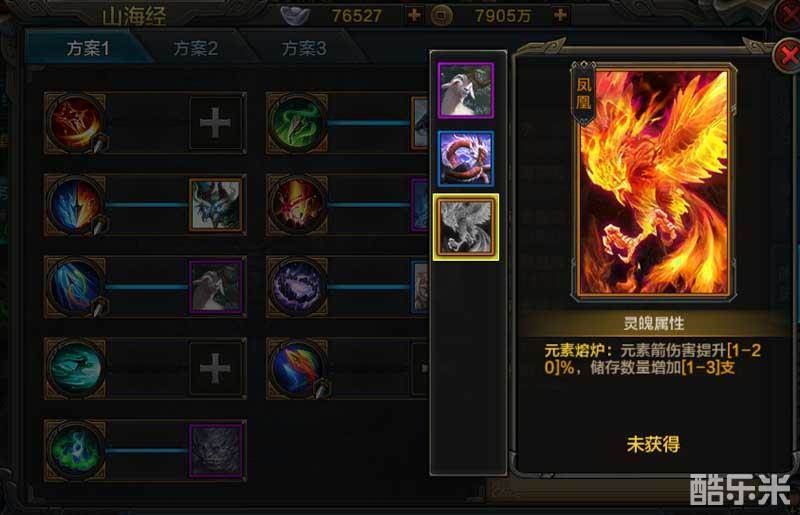Open the 方案3 tab

[304, 48]
